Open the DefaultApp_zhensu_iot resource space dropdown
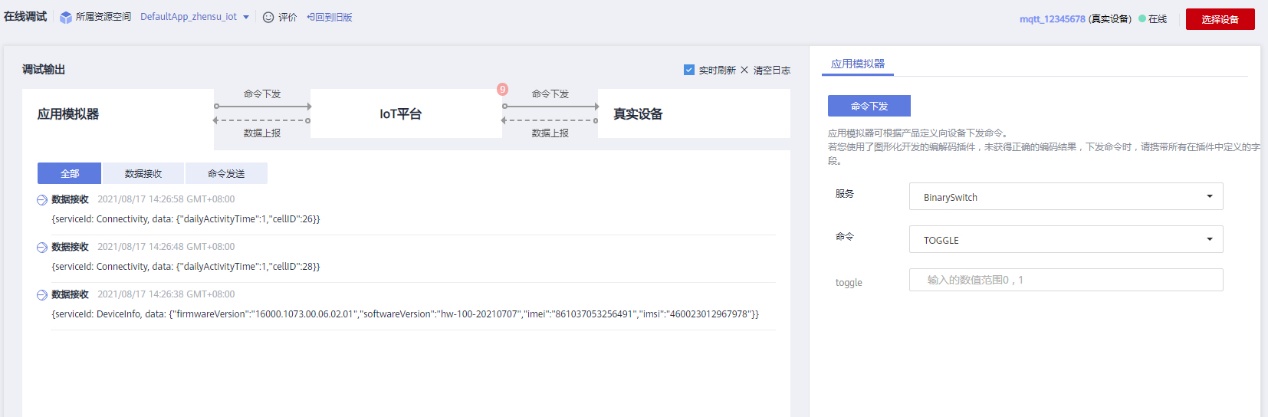 (x=195, y=18)
